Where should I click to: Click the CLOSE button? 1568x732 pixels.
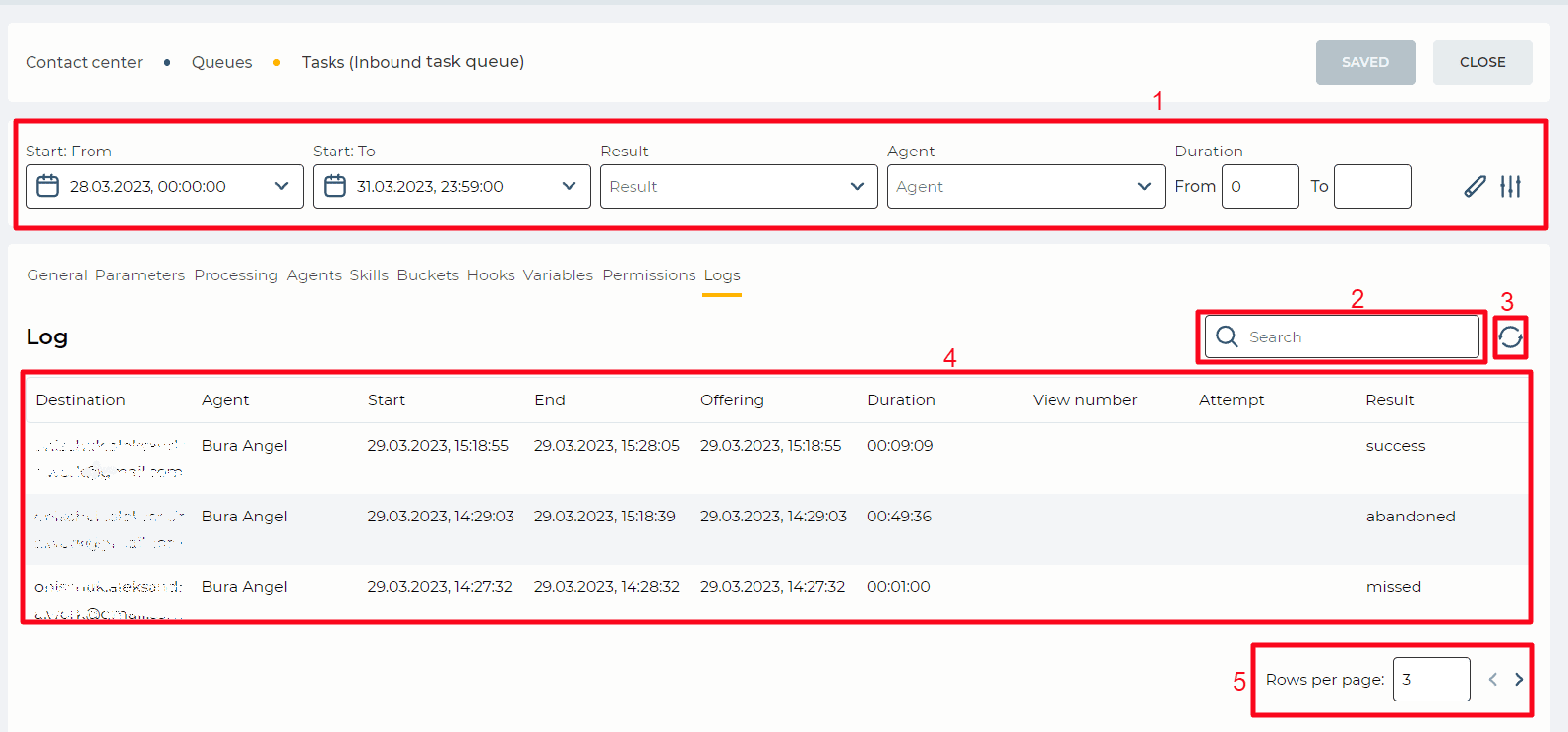click(1482, 62)
